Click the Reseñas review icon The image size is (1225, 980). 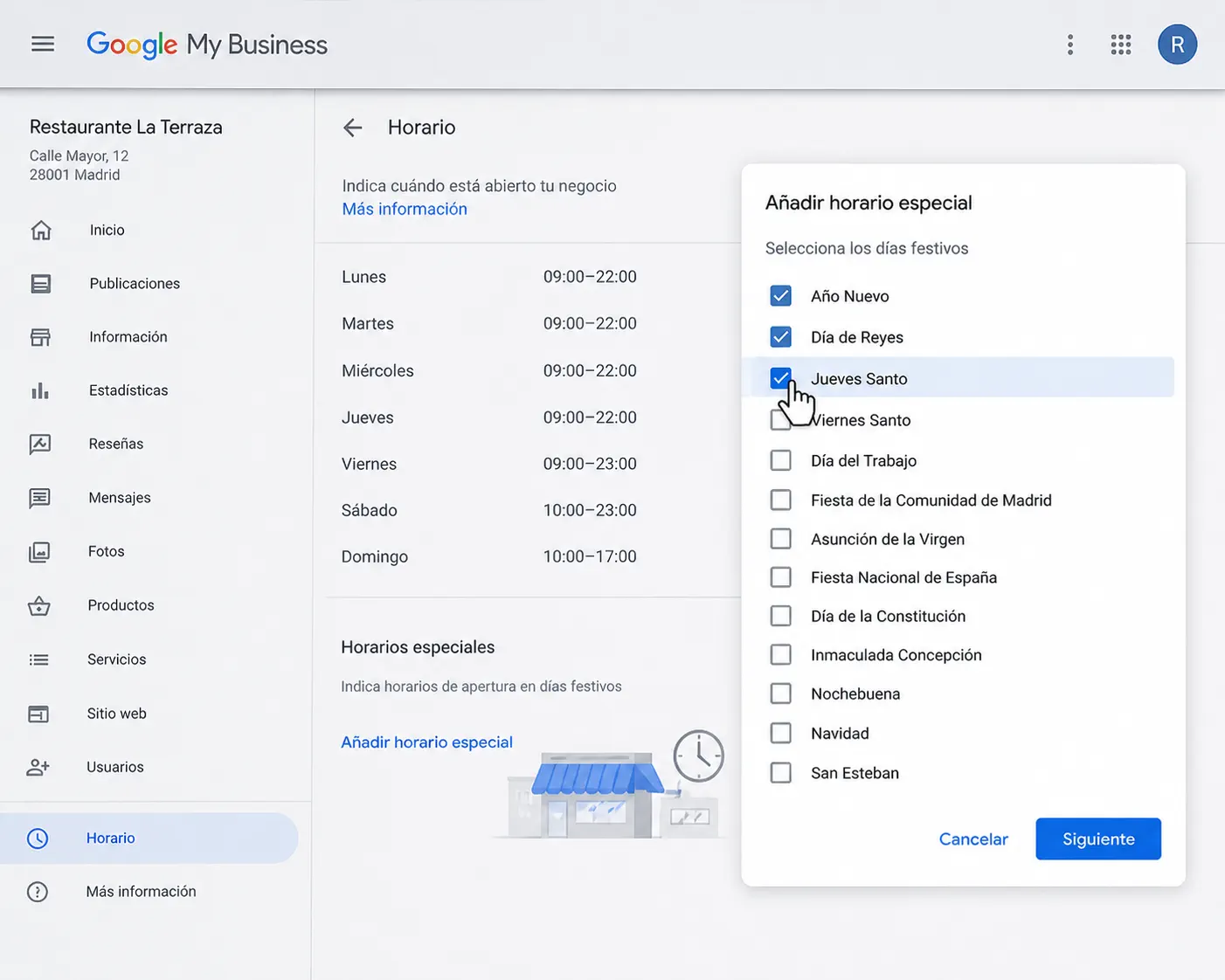coord(40,444)
